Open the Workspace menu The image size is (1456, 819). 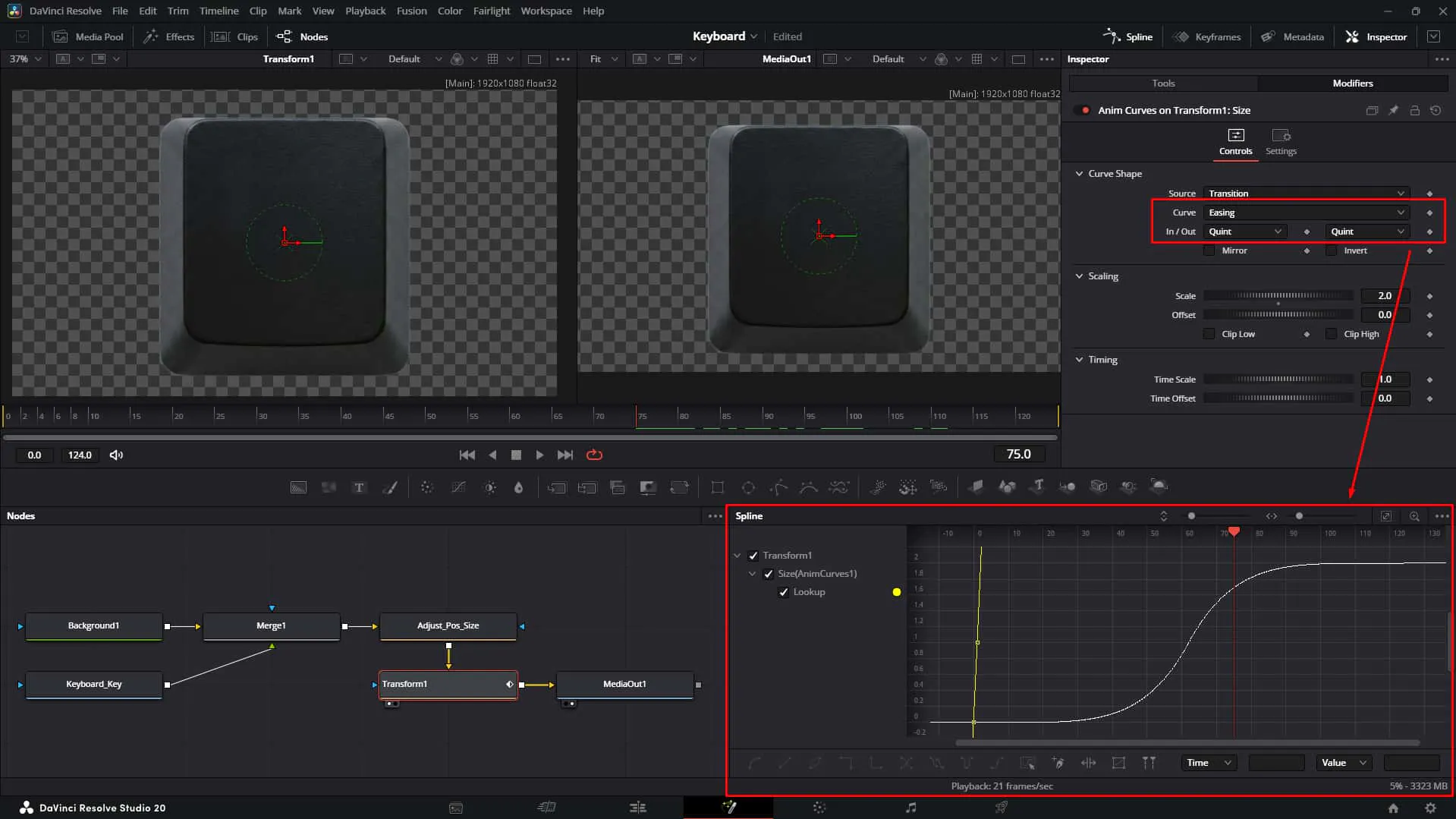546,11
